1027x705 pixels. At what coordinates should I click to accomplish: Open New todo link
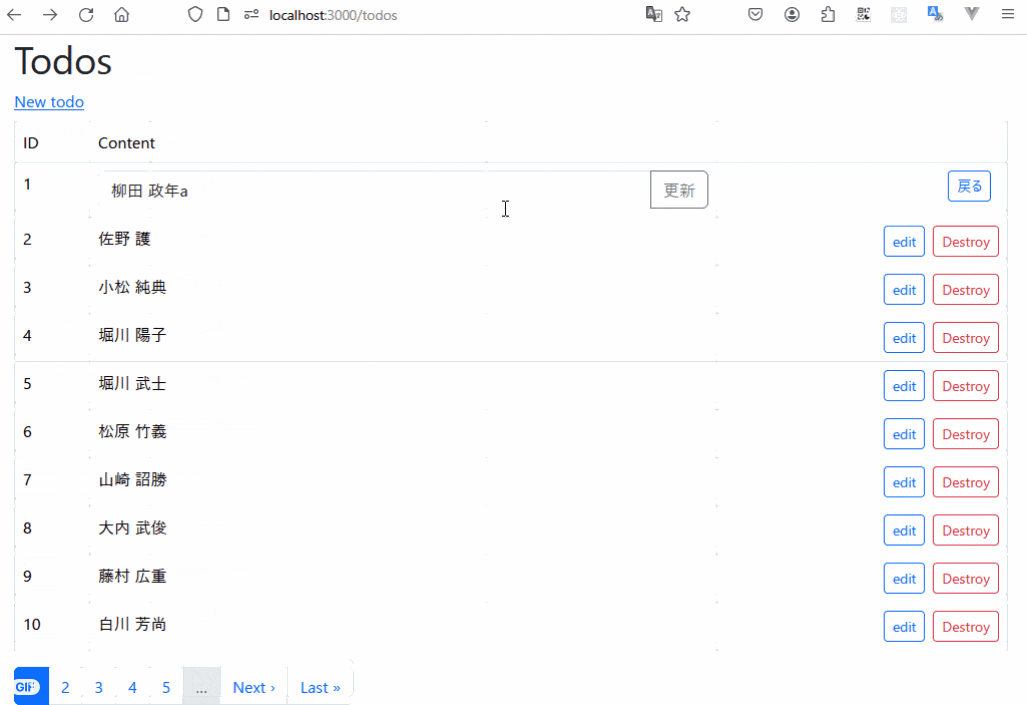(49, 102)
